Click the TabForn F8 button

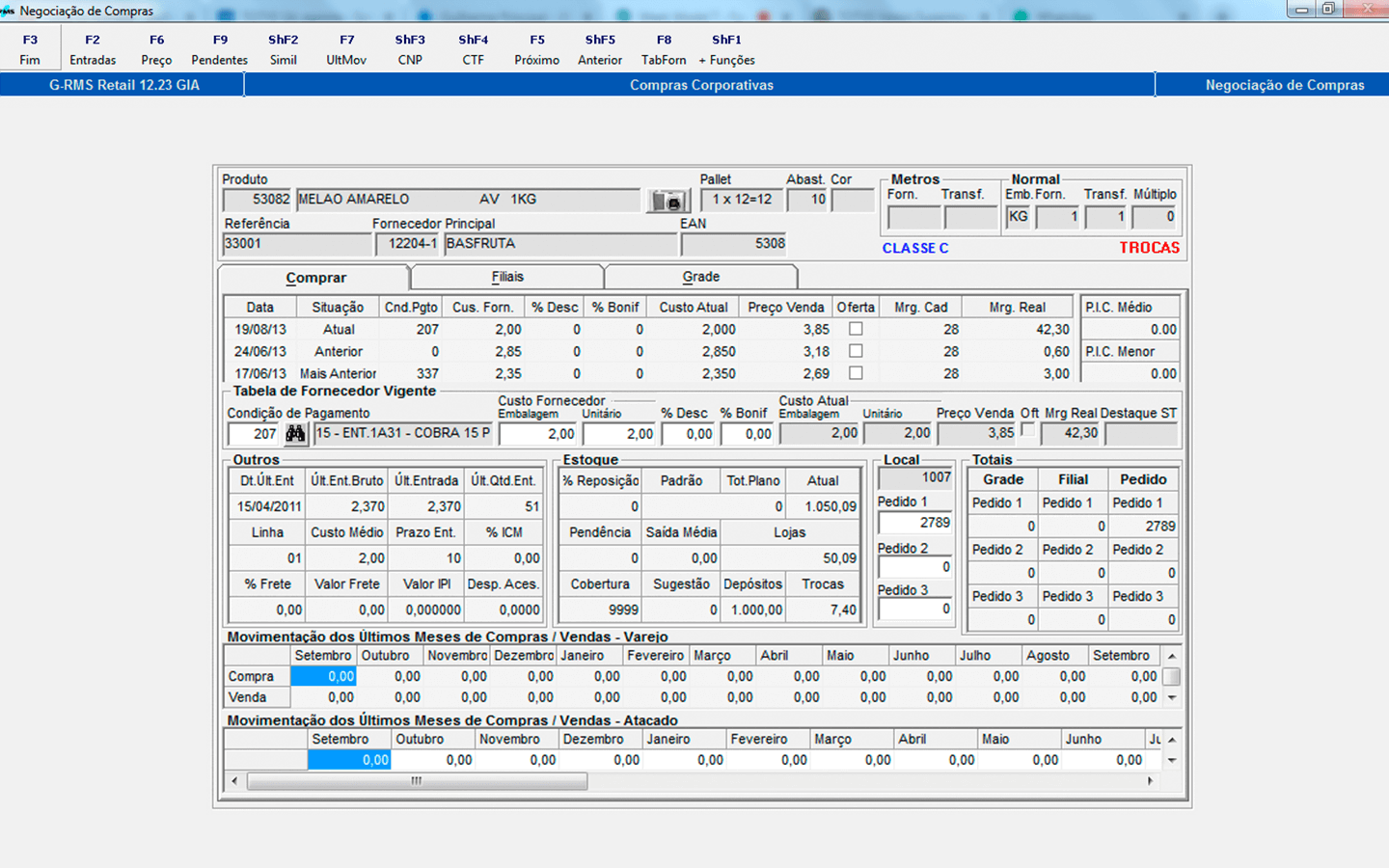point(664,49)
